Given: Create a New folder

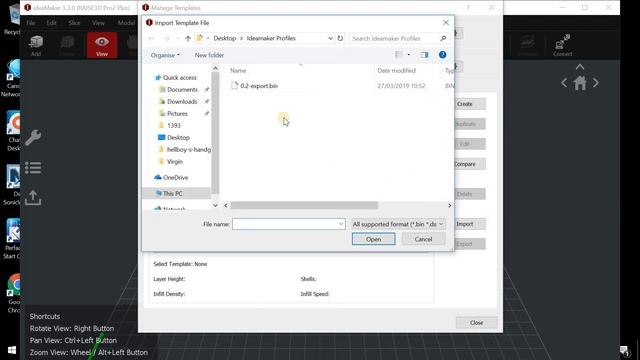Looking at the screenshot, I should pyautogui.click(x=209, y=55).
